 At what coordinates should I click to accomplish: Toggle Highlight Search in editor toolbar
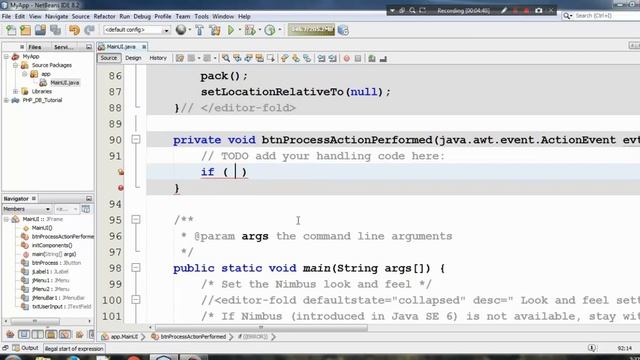coord(259,58)
